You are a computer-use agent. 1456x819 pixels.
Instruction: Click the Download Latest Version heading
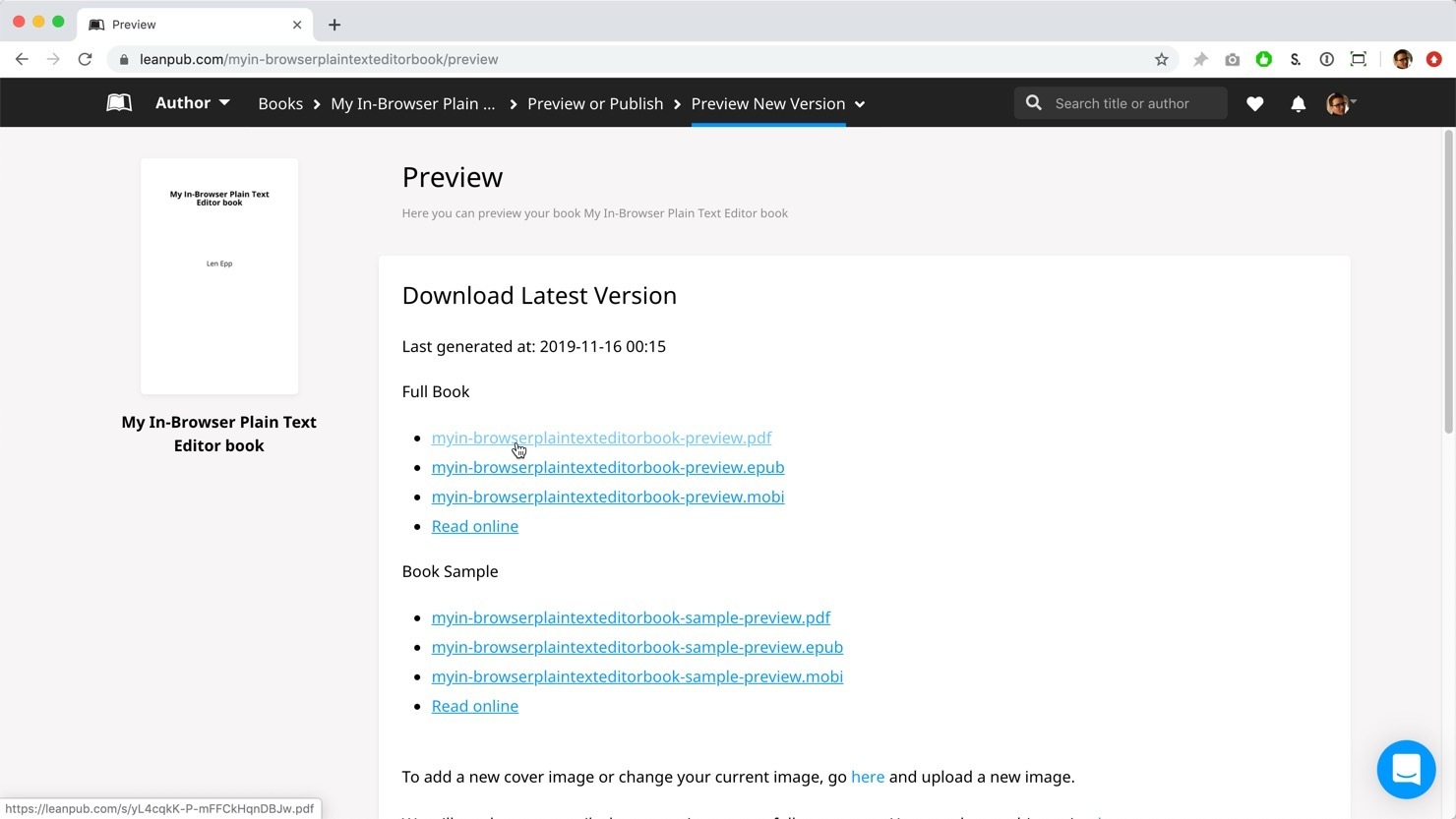pos(539,295)
